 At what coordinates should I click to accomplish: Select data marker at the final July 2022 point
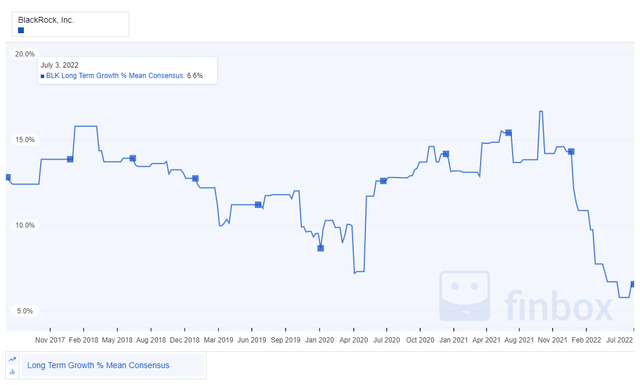(x=633, y=284)
